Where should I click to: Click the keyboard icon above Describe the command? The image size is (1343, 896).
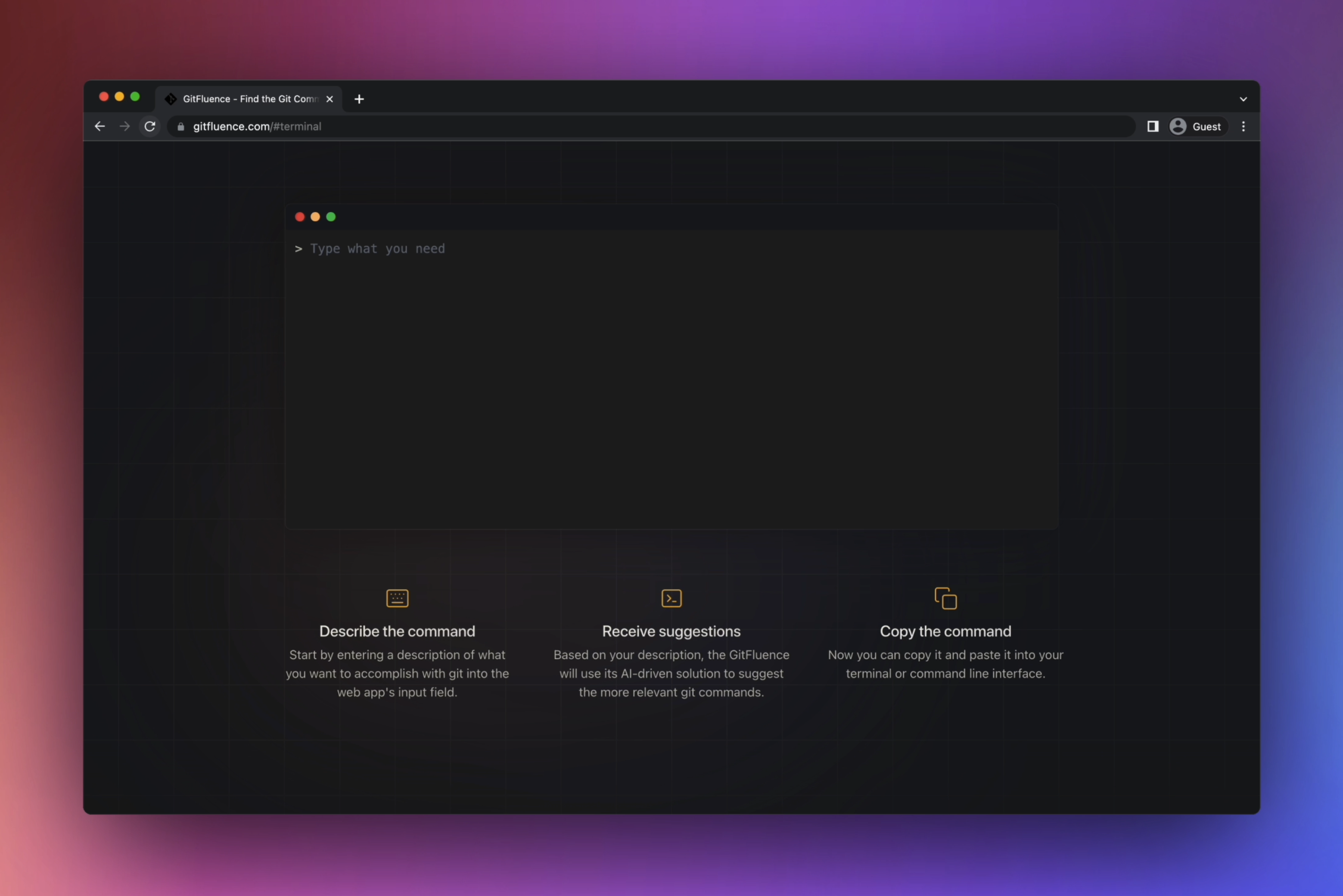[397, 598]
